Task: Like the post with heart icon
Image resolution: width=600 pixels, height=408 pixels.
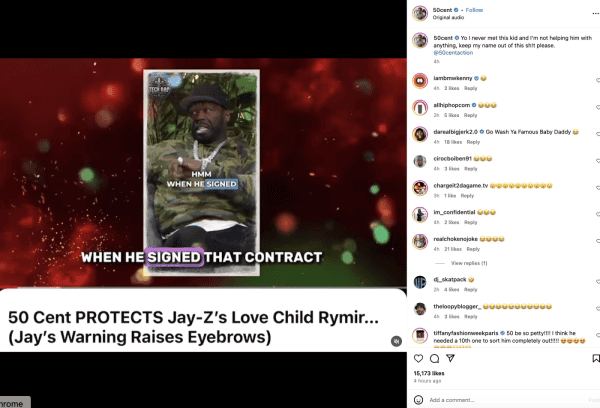Action: (418, 358)
